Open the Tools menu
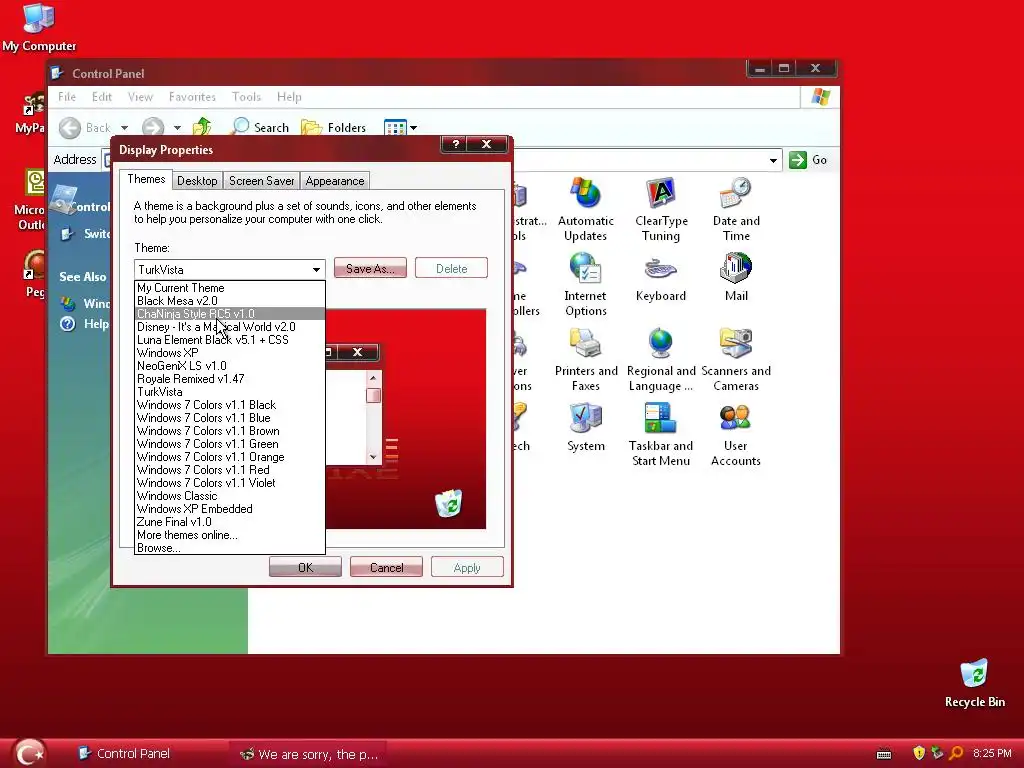1024x768 pixels. pos(246,97)
